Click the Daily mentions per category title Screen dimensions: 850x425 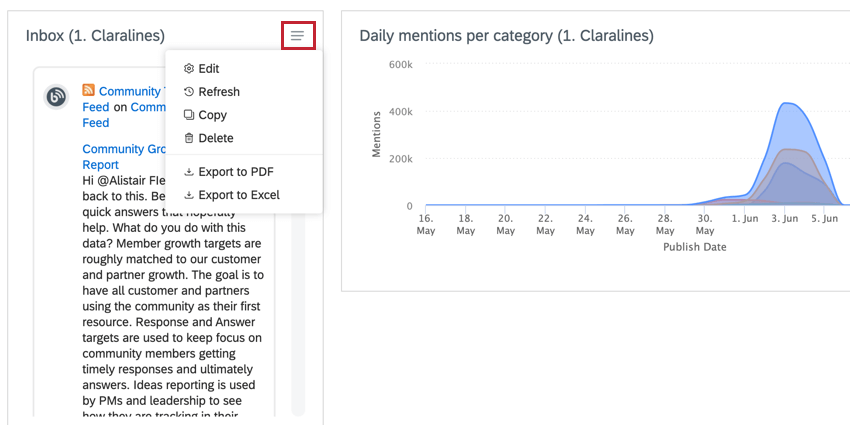(506, 36)
